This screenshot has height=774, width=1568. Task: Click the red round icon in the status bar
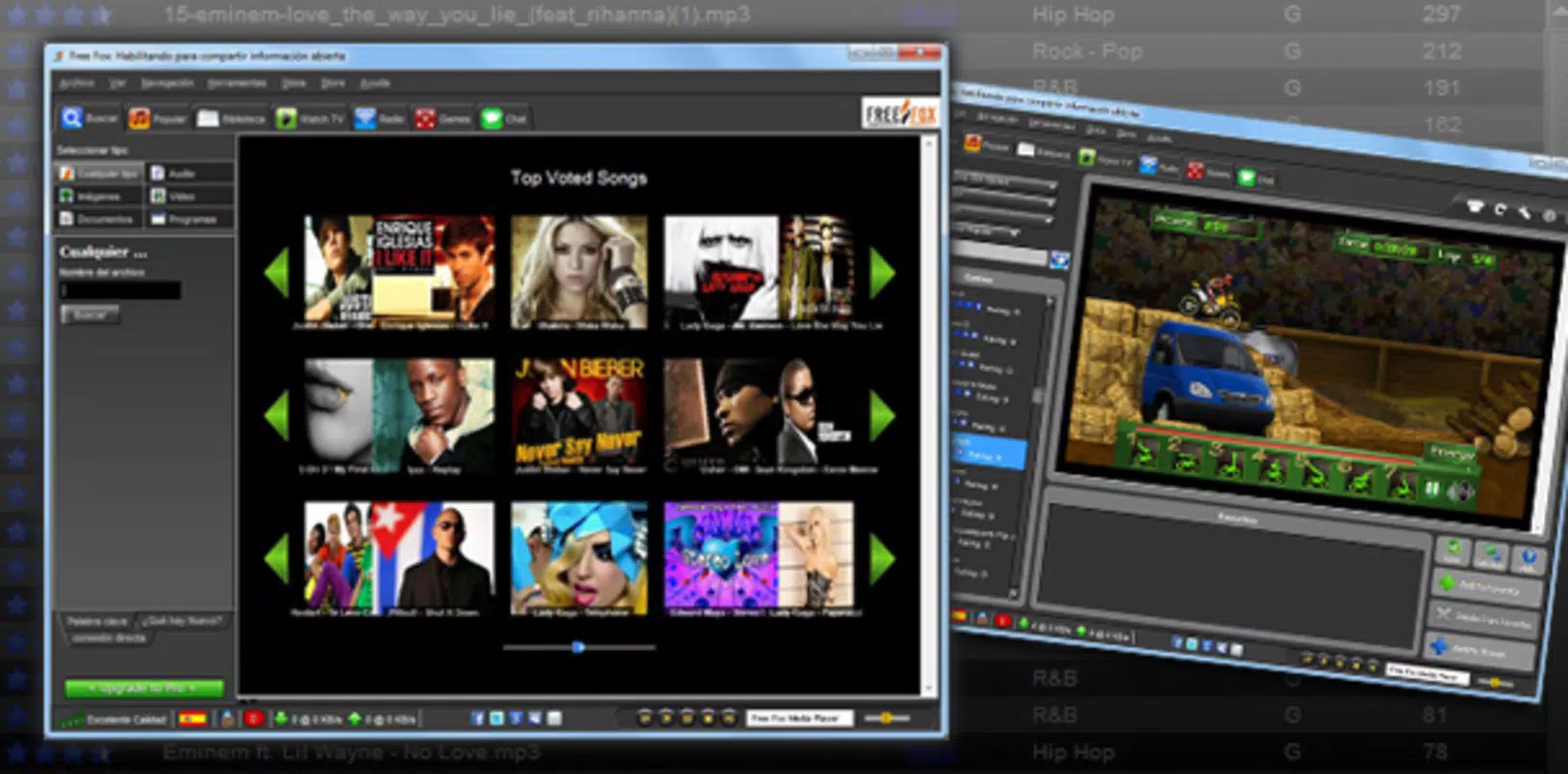pyautogui.click(x=253, y=718)
